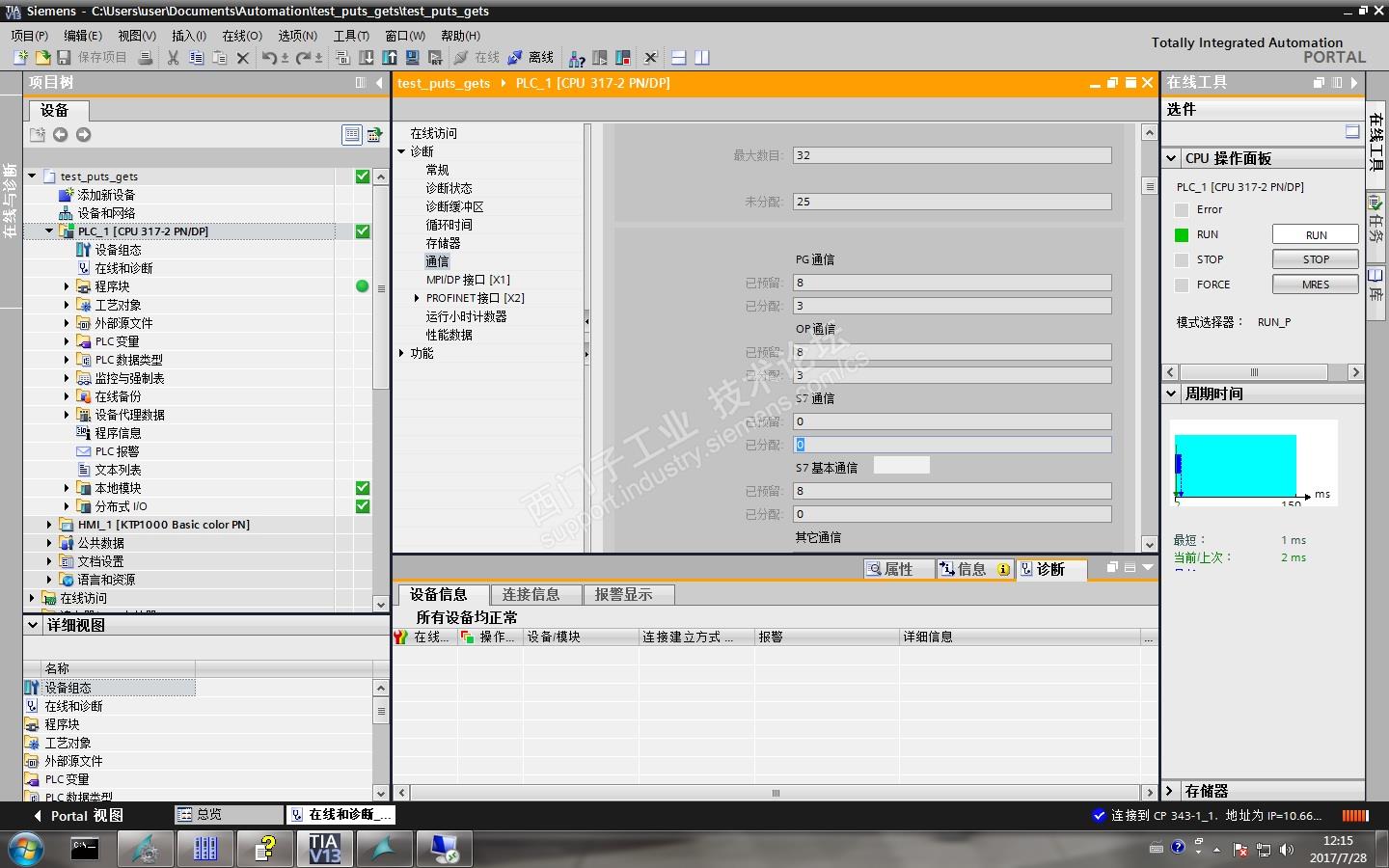Expand the HMI_1 tree node
The height and width of the screenshot is (868, 1389).
click(x=49, y=525)
